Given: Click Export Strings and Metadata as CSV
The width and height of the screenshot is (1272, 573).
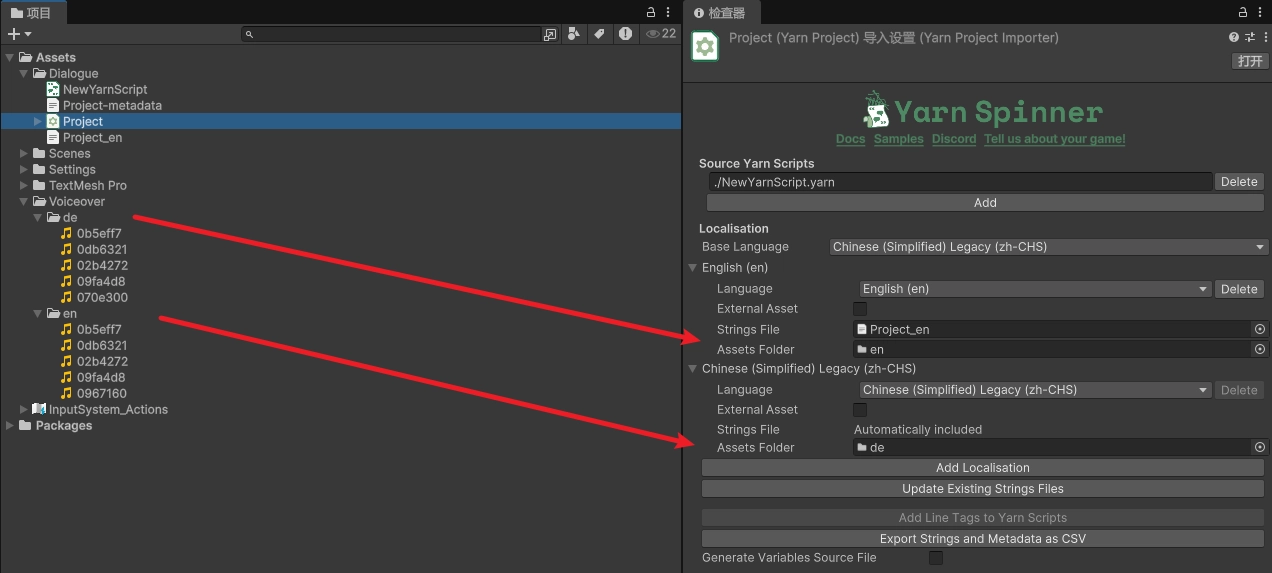Looking at the screenshot, I should click(x=983, y=539).
